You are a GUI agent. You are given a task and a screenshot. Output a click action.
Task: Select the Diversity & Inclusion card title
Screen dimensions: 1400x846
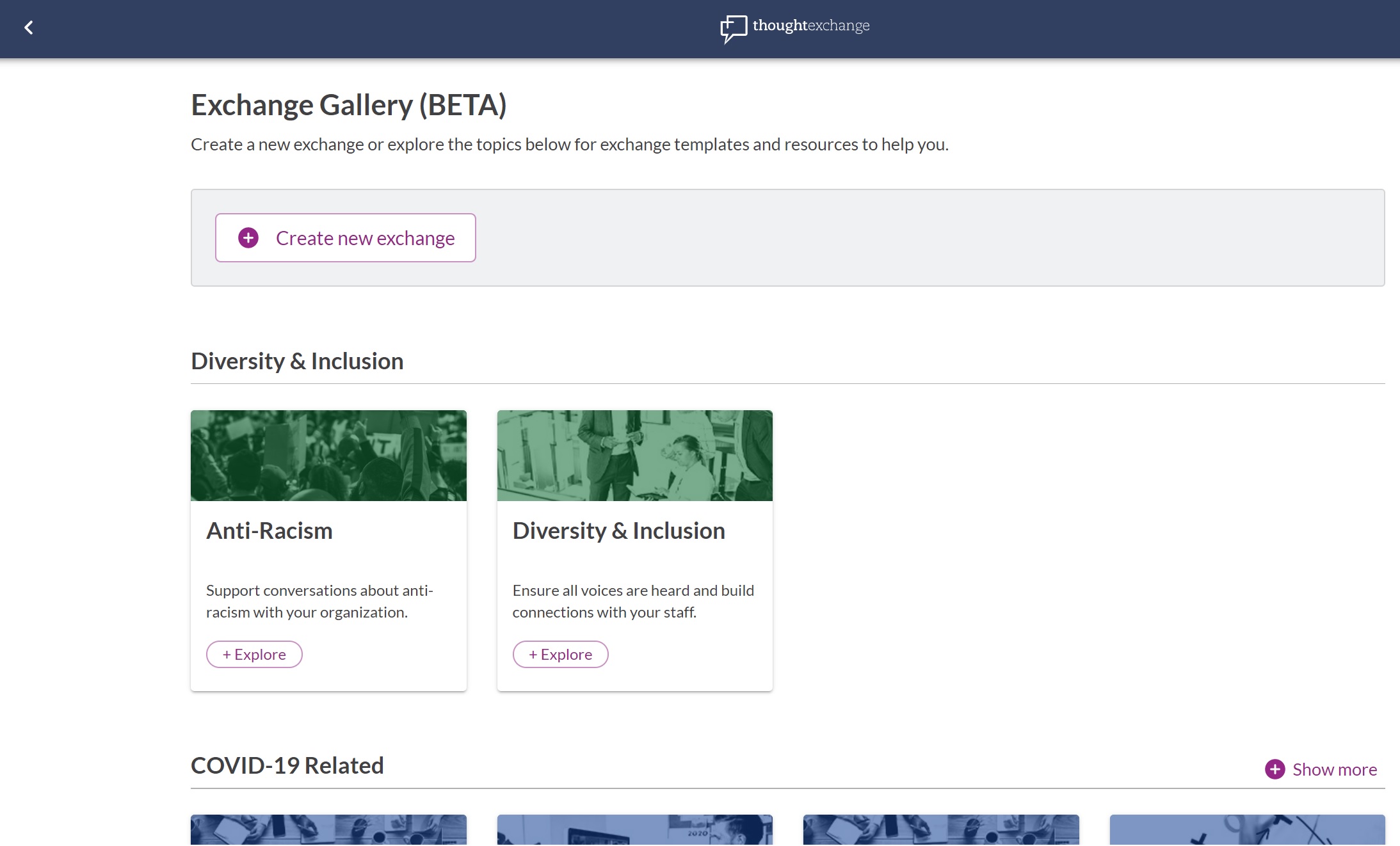618,531
